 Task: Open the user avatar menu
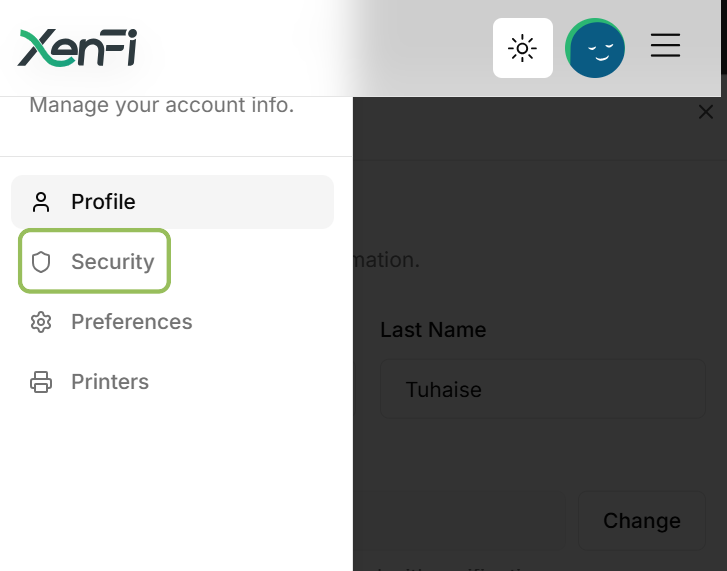pos(595,48)
